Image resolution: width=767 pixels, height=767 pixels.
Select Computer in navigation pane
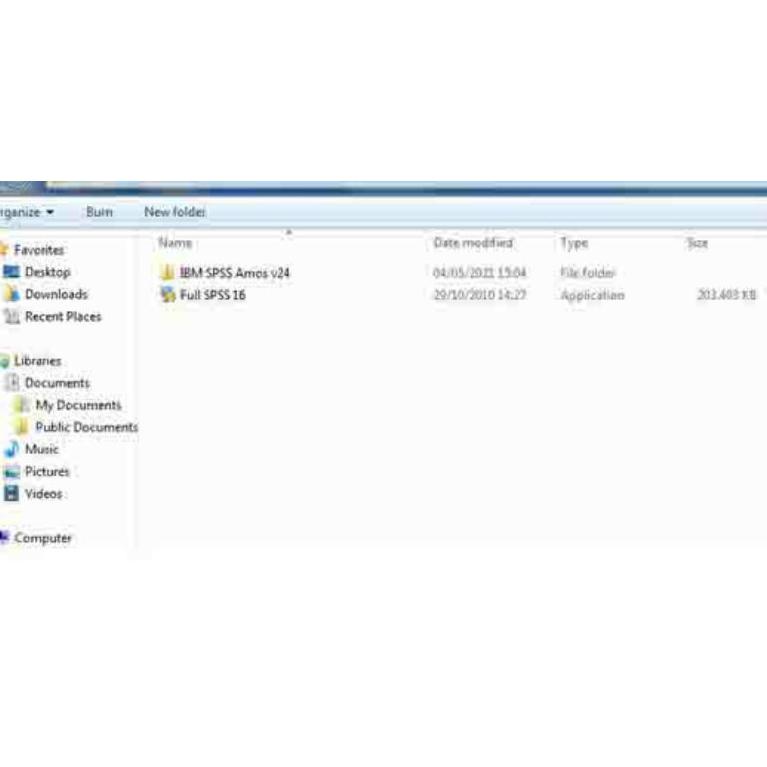click(x=43, y=538)
